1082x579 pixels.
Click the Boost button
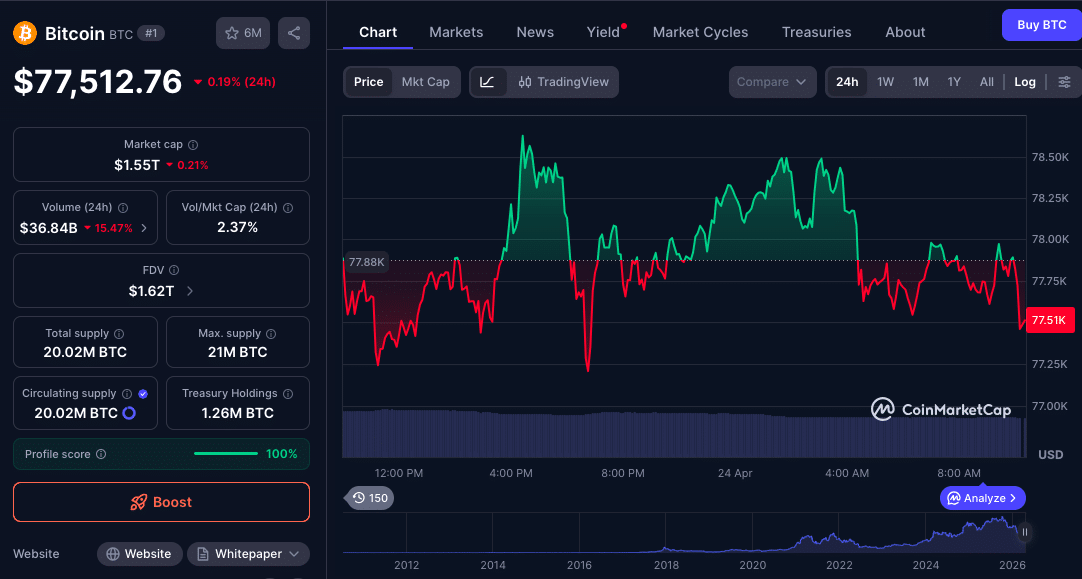click(161, 502)
